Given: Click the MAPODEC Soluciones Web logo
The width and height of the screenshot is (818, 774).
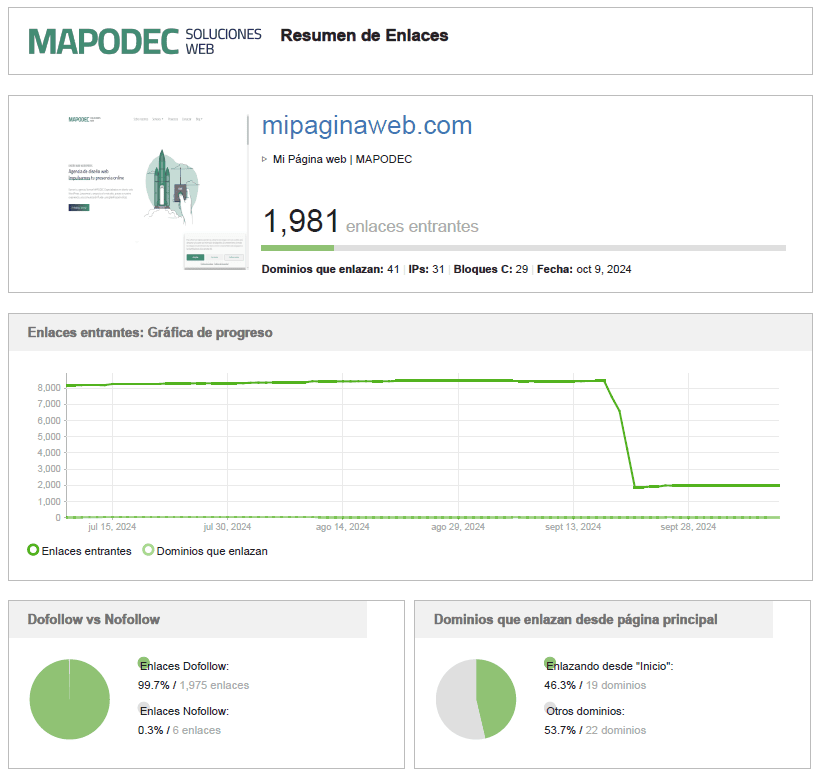Looking at the screenshot, I should click(x=145, y=40).
